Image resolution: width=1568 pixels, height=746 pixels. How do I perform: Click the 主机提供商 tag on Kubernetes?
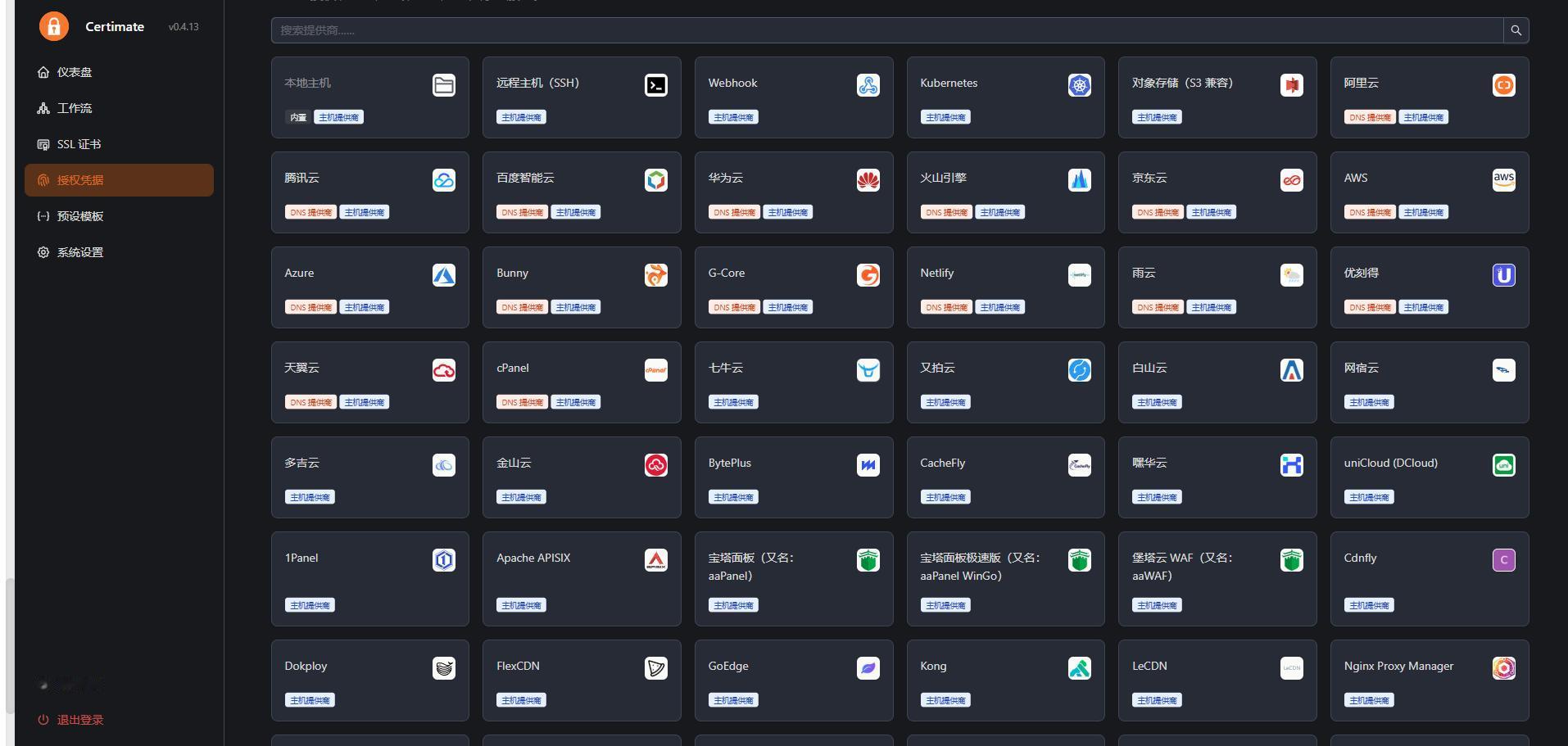click(x=945, y=117)
